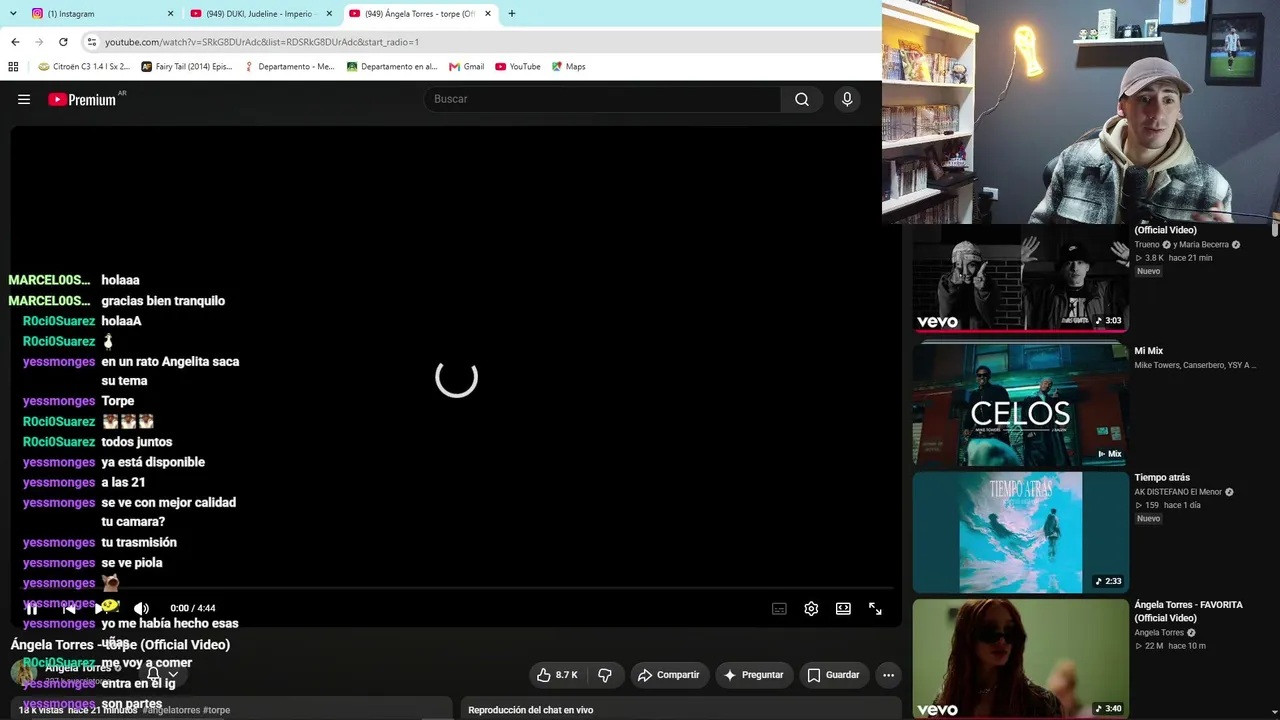
Task: Close the DUKI, Judeline tab
Action: point(329,14)
